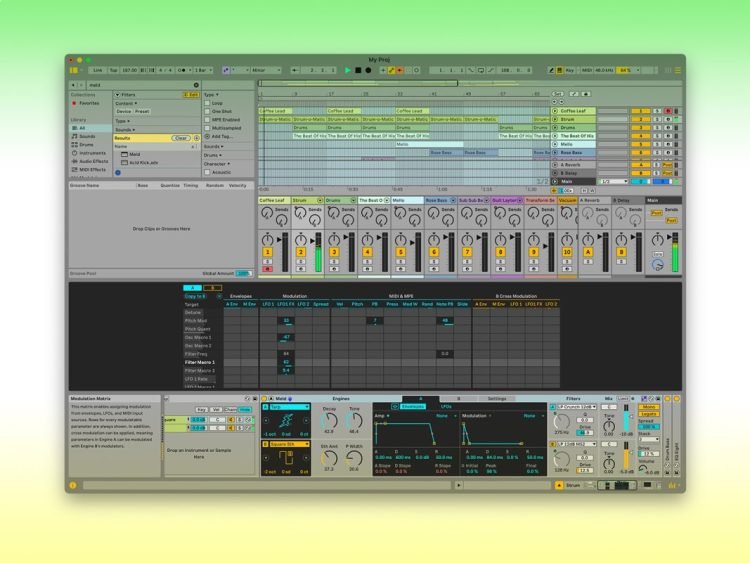Image resolution: width=750 pixels, height=563 pixels.
Task: Click the Stop button in transport
Action: 358,71
